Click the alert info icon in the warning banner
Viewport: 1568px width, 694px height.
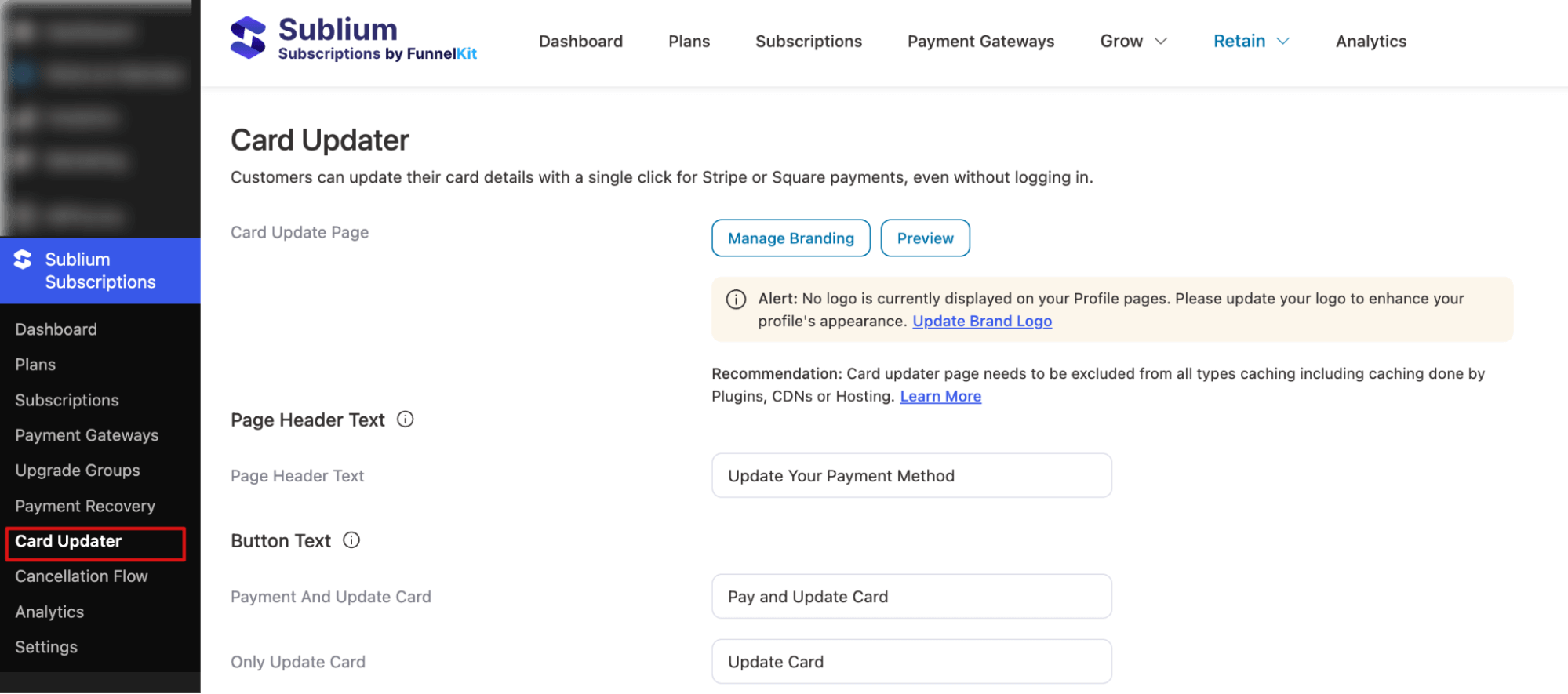(x=736, y=299)
